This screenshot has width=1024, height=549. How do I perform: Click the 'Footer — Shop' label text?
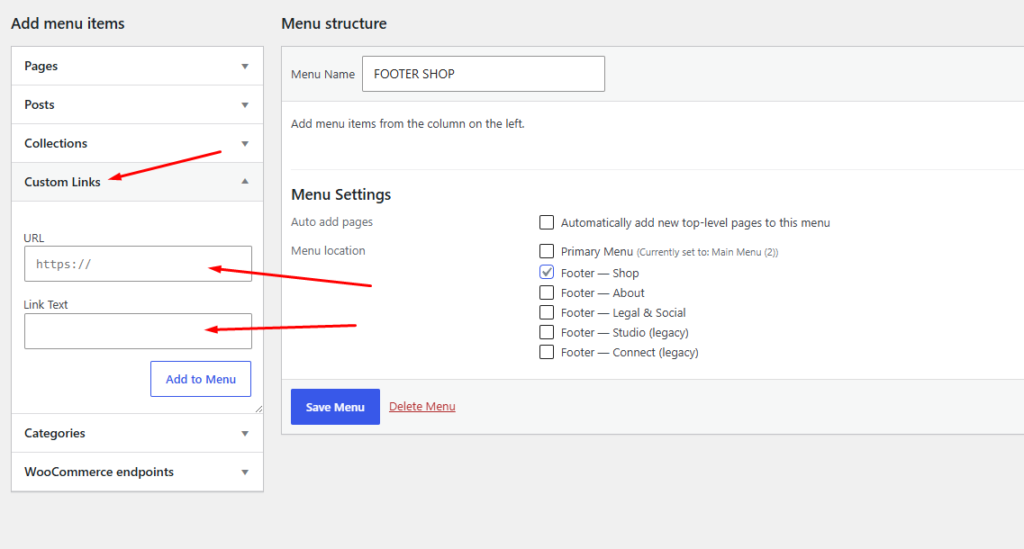[600, 273]
